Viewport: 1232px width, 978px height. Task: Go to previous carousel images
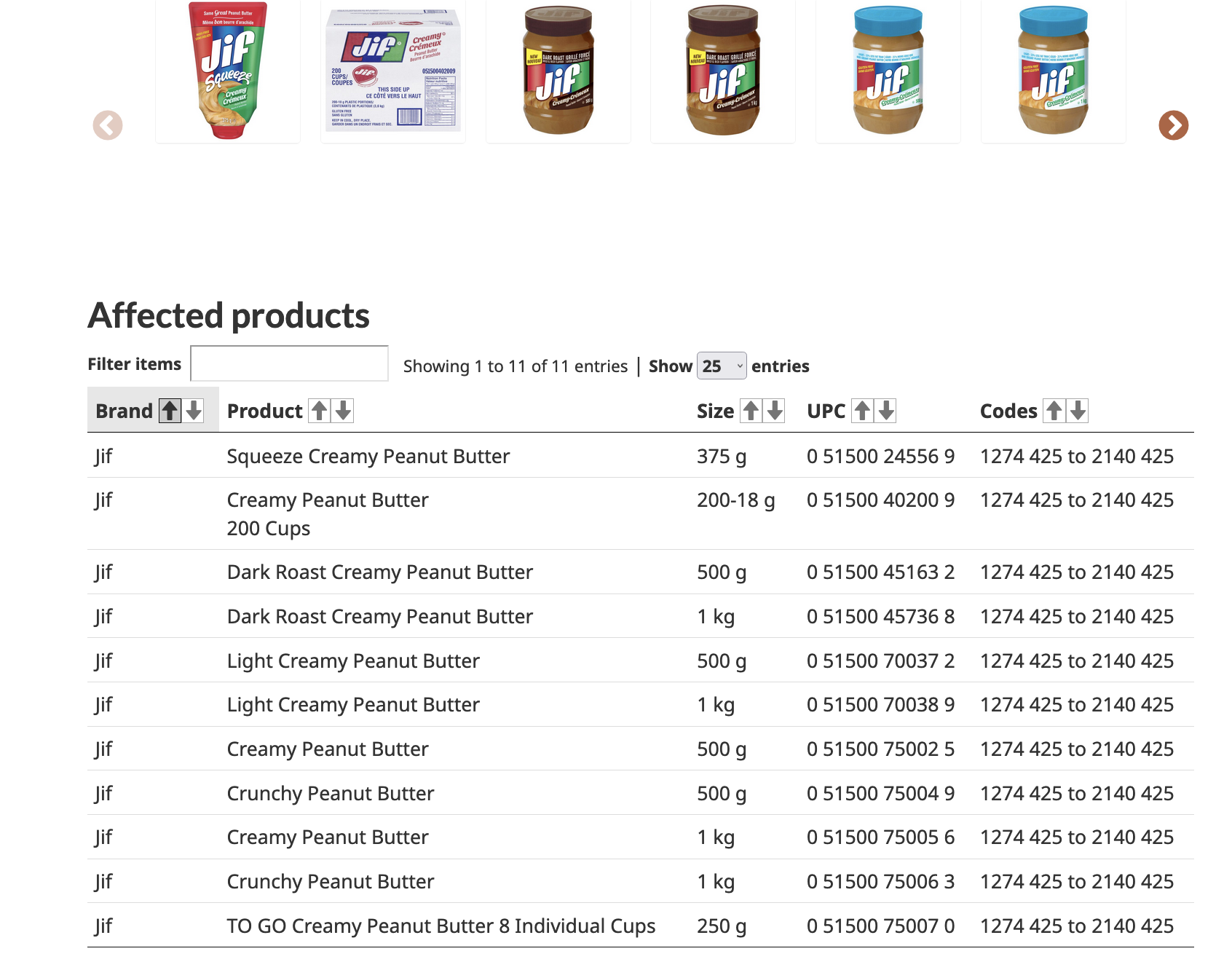tap(108, 125)
